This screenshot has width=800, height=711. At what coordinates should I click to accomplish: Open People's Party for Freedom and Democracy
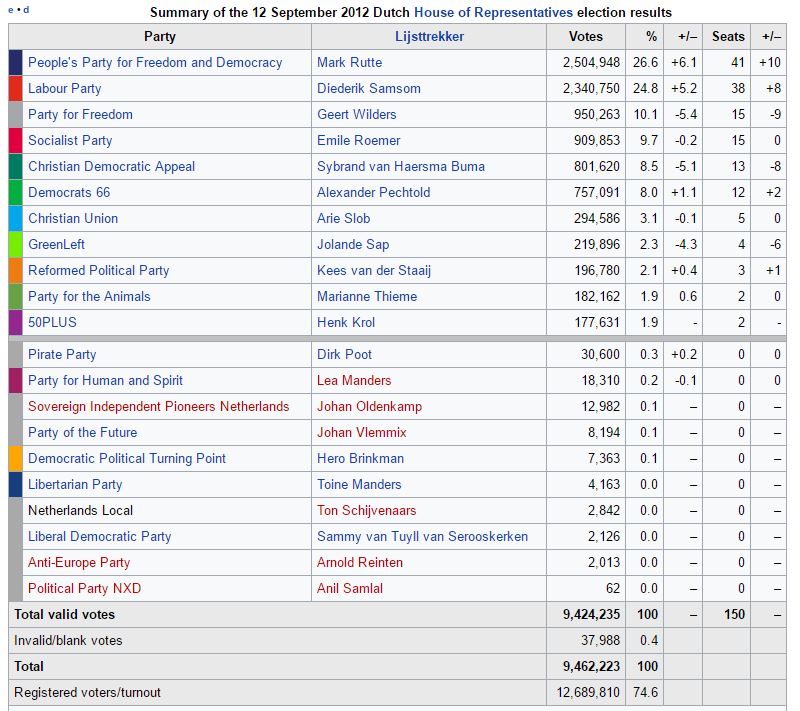coord(155,63)
